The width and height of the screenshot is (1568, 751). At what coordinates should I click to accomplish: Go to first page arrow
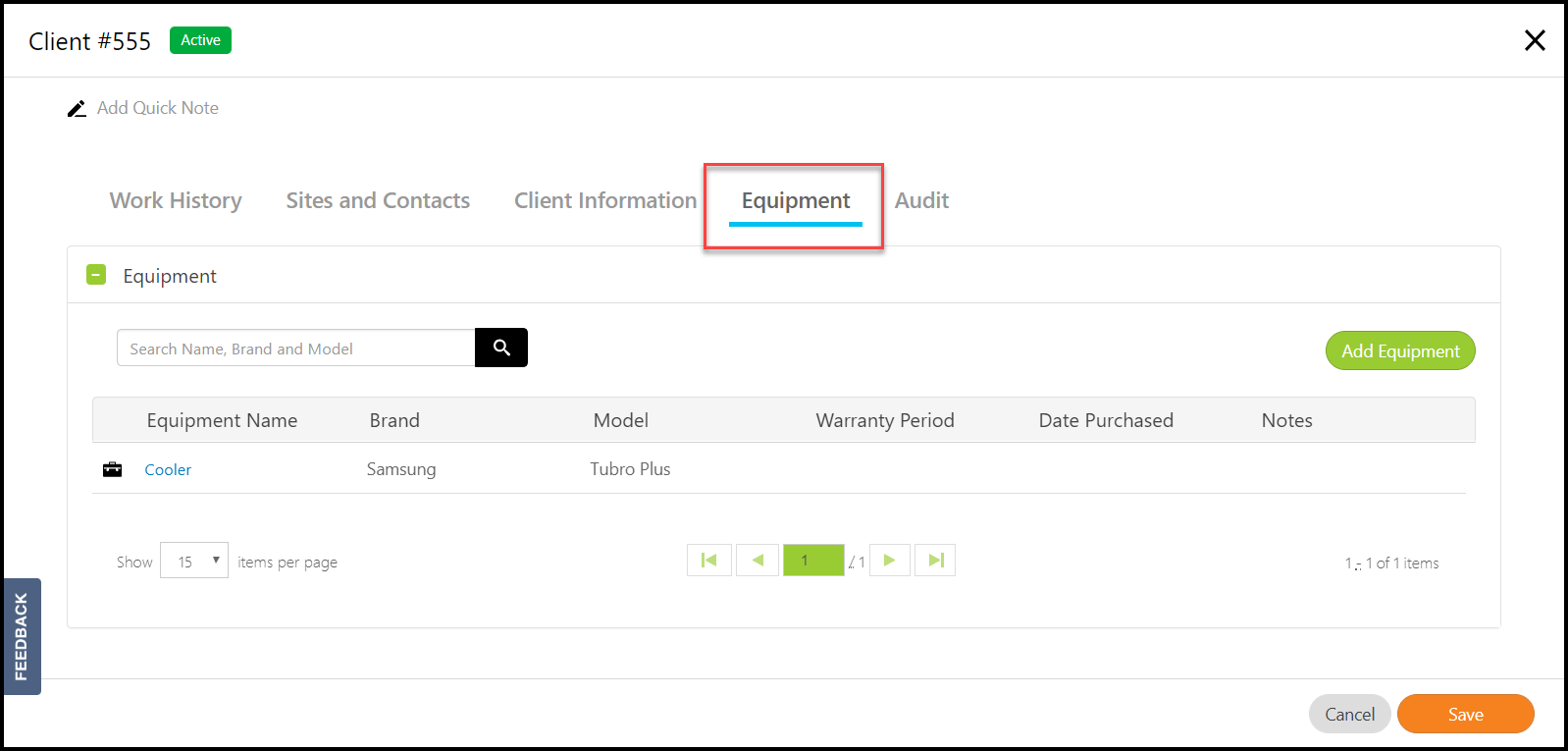[x=709, y=561]
